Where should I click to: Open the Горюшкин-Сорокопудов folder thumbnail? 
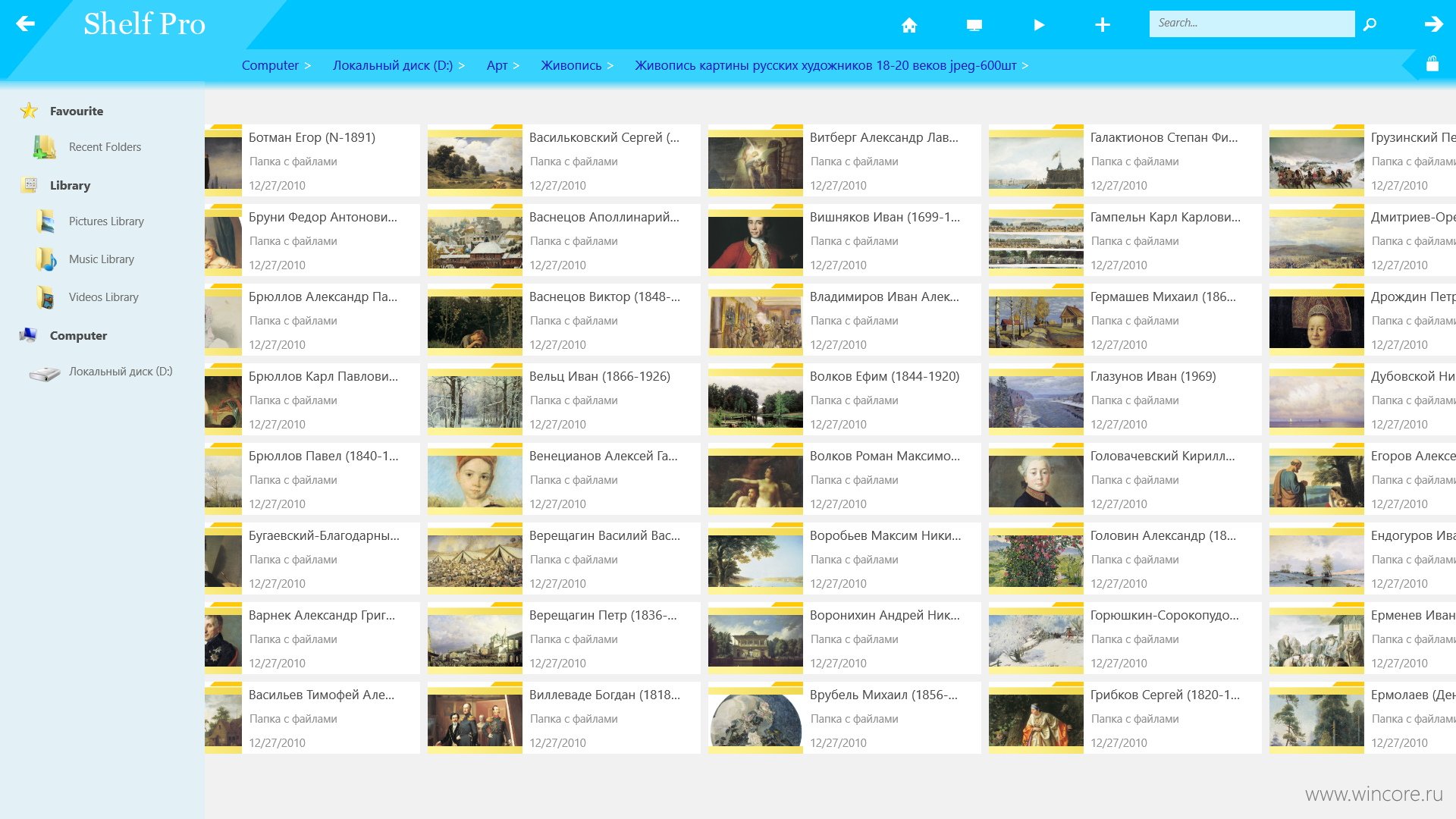(x=1036, y=638)
